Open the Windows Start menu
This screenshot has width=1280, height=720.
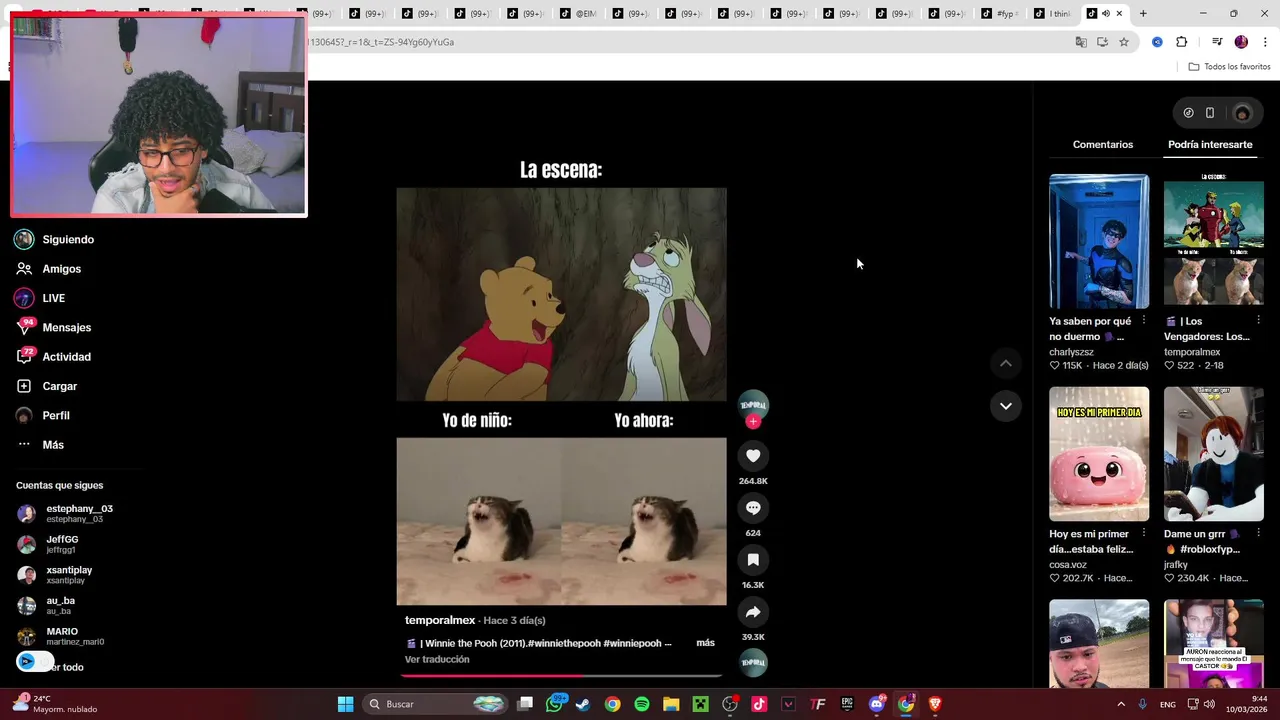click(345, 704)
